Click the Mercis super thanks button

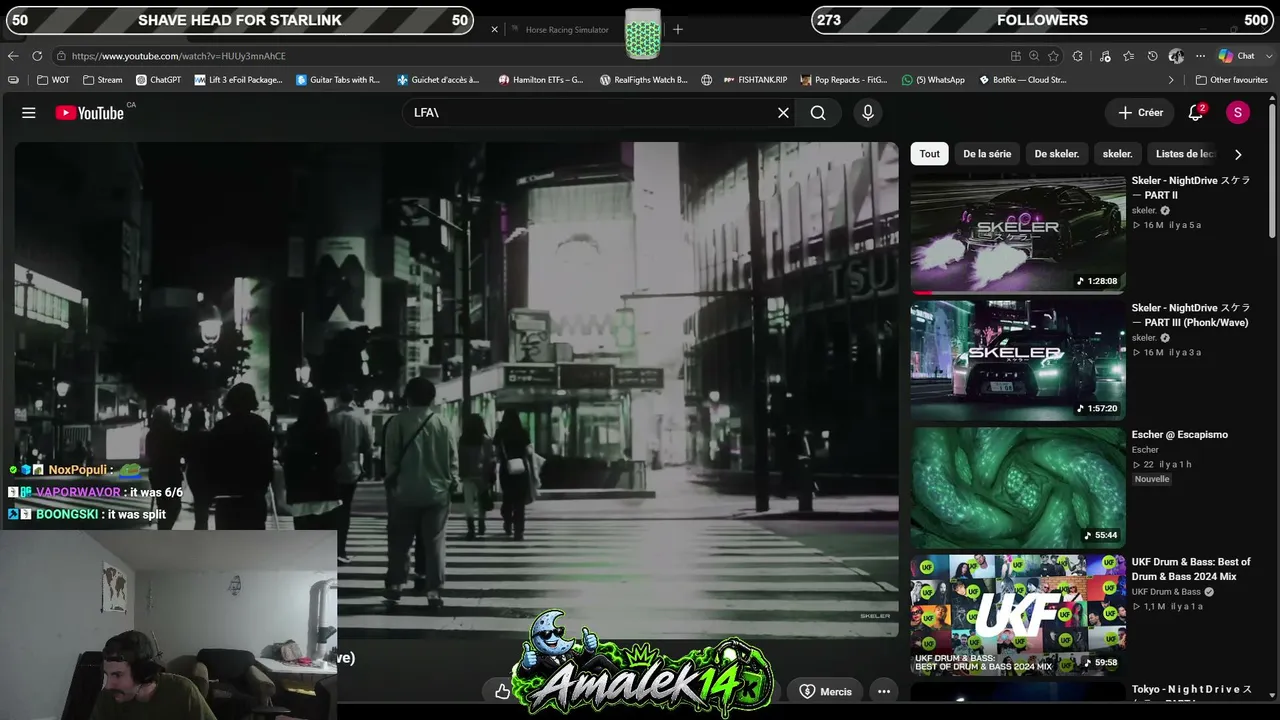pos(825,691)
